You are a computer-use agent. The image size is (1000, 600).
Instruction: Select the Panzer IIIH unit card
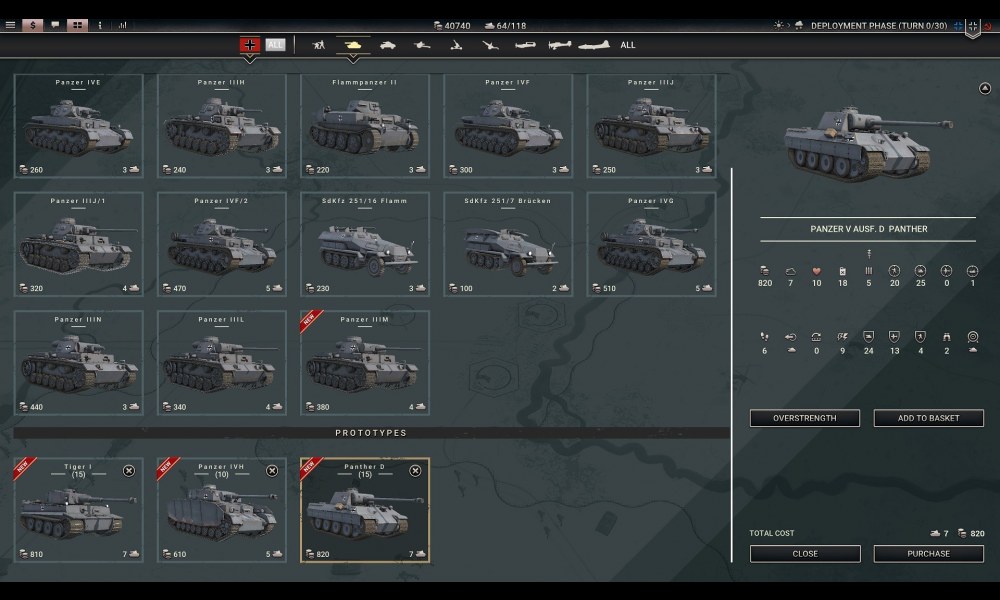click(x=222, y=126)
